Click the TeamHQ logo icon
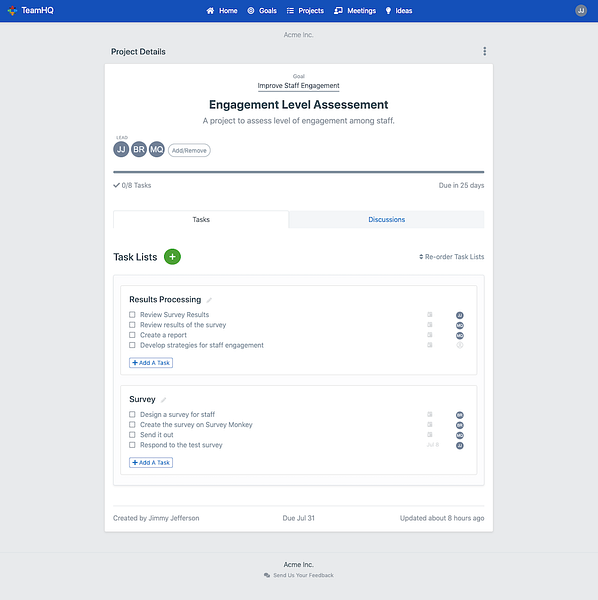This screenshot has width=598, height=600. tap(12, 11)
